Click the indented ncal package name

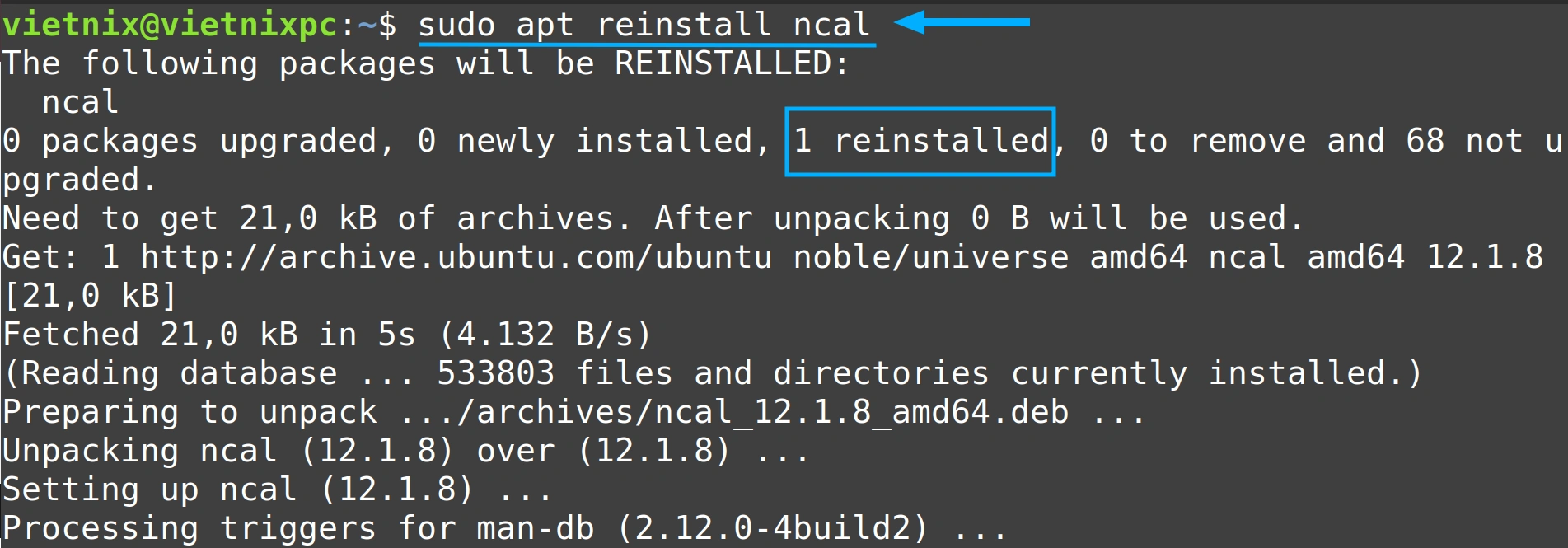81,102
